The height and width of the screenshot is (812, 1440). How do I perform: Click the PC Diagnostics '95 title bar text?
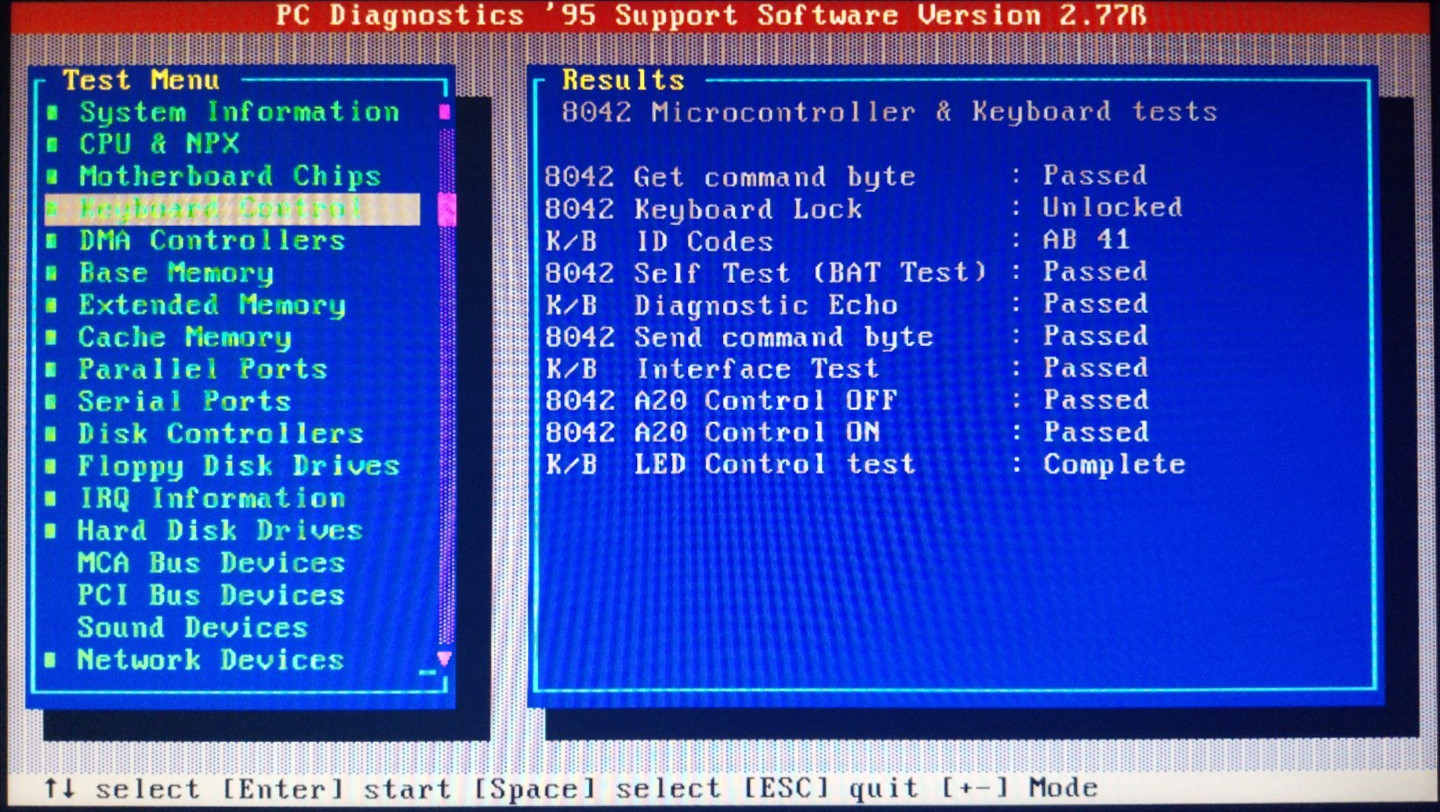(711, 16)
